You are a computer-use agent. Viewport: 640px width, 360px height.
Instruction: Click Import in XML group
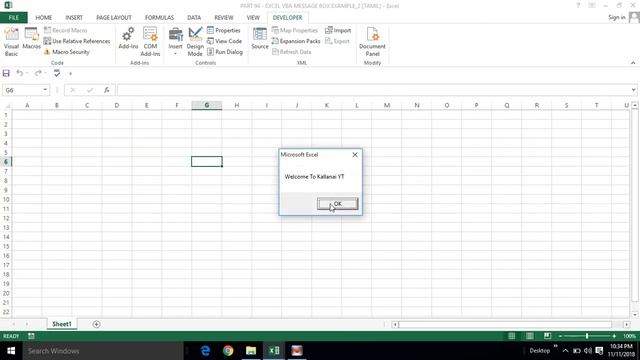point(338,30)
